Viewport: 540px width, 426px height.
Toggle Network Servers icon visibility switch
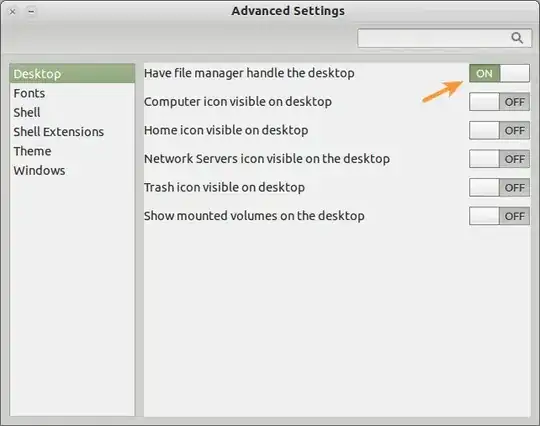tap(499, 159)
